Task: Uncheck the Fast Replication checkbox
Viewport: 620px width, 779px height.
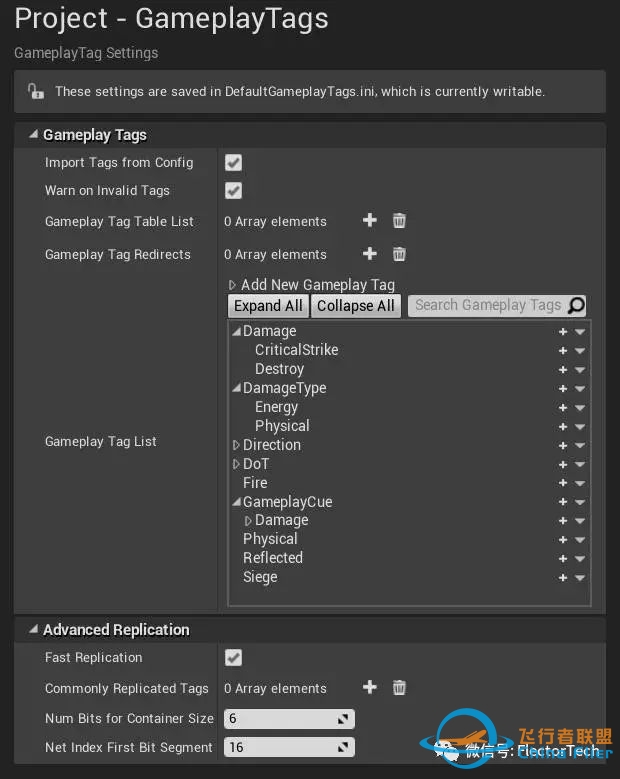Action: click(x=233, y=657)
